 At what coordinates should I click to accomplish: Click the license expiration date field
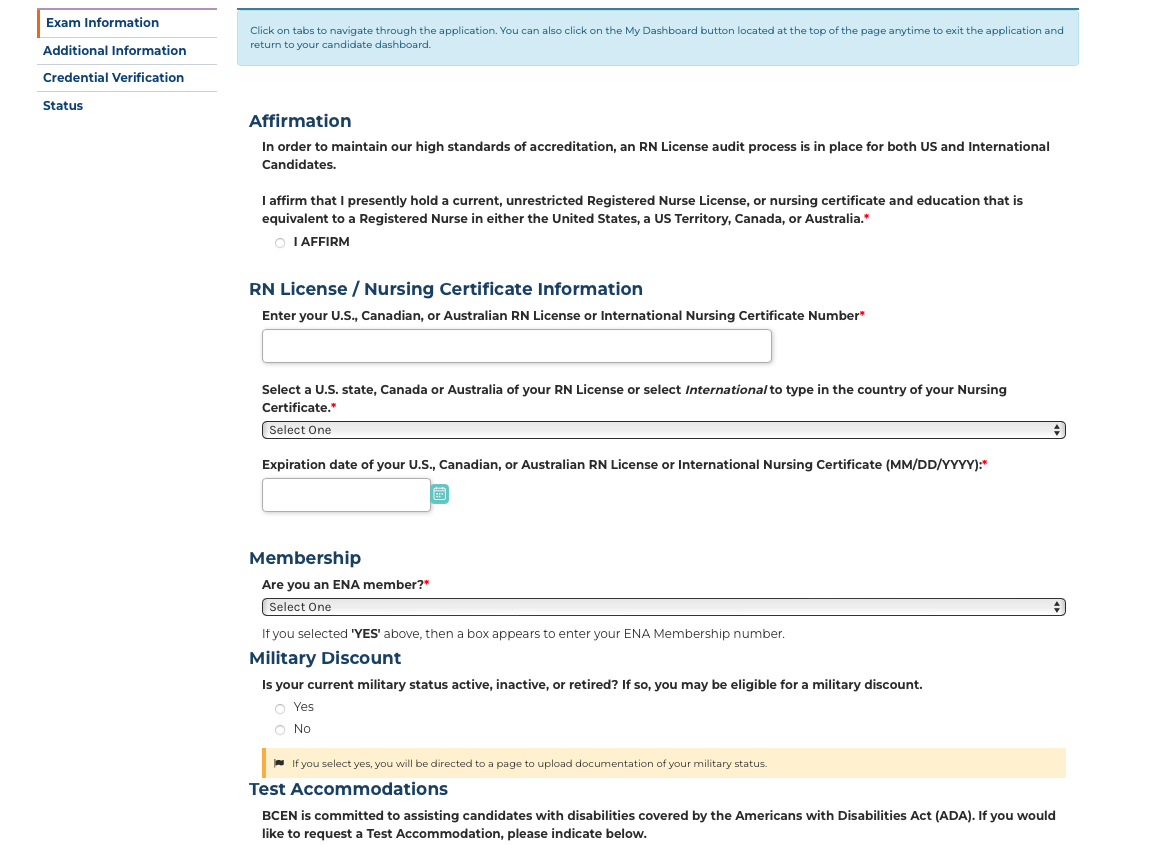(x=346, y=495)
